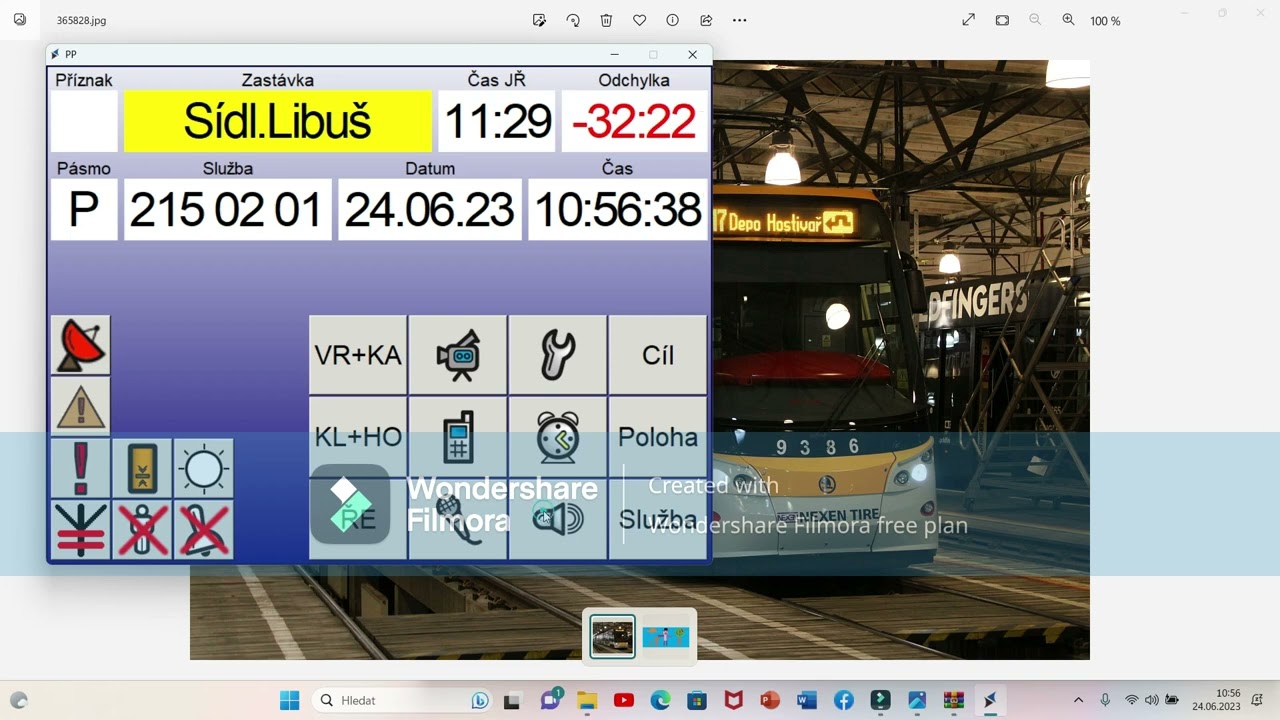Zoom out in Photos viewer
Viewport: 1280px width, 720px height.
[1035, 20]
